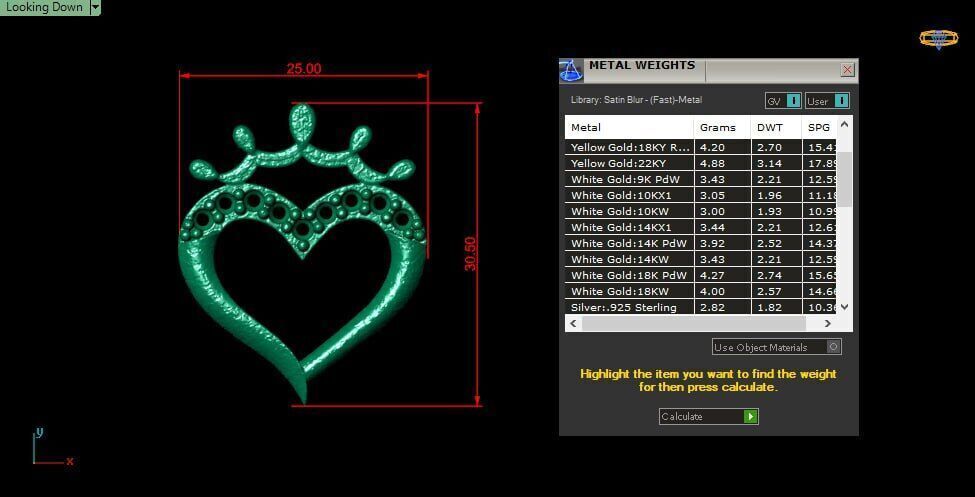This screenshot has width=975, height=497.
Task: Sort by the Grams column header
Action: tap(722, 128)
